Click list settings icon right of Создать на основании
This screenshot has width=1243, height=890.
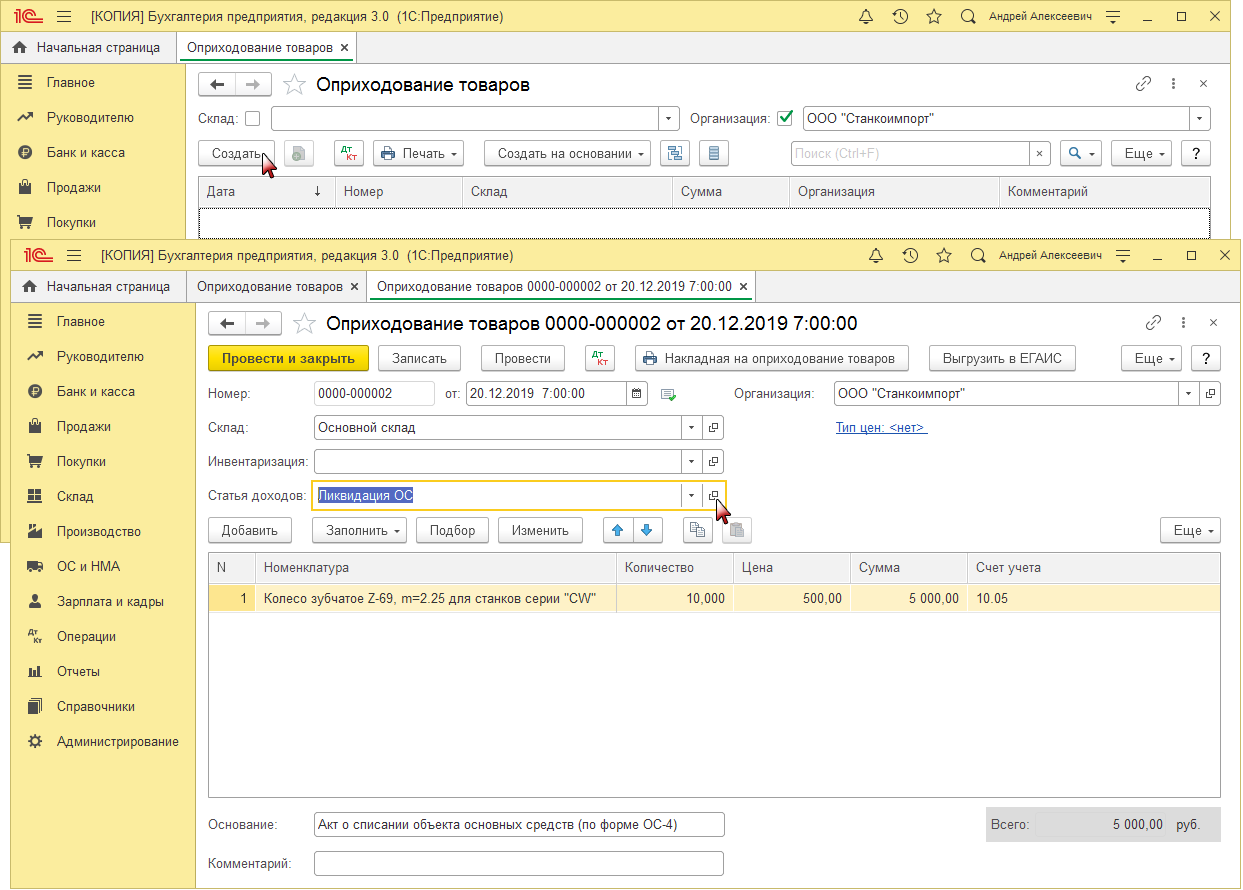pyautogui.click(x=675, y=153)
